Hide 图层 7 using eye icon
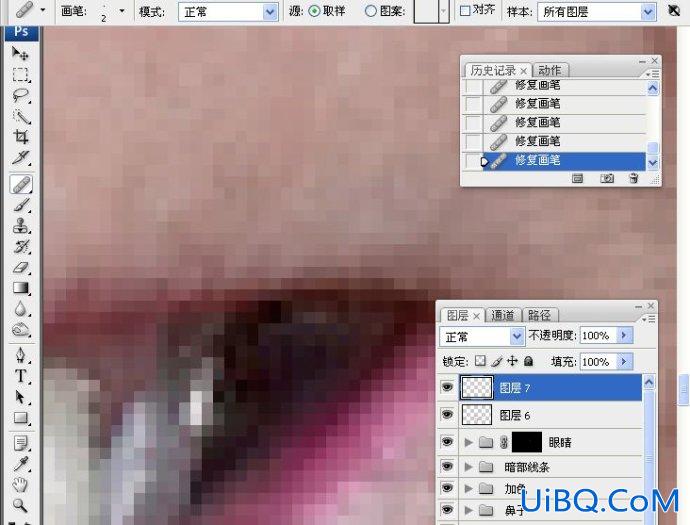The image size is (690, 525). pos(448,387)
